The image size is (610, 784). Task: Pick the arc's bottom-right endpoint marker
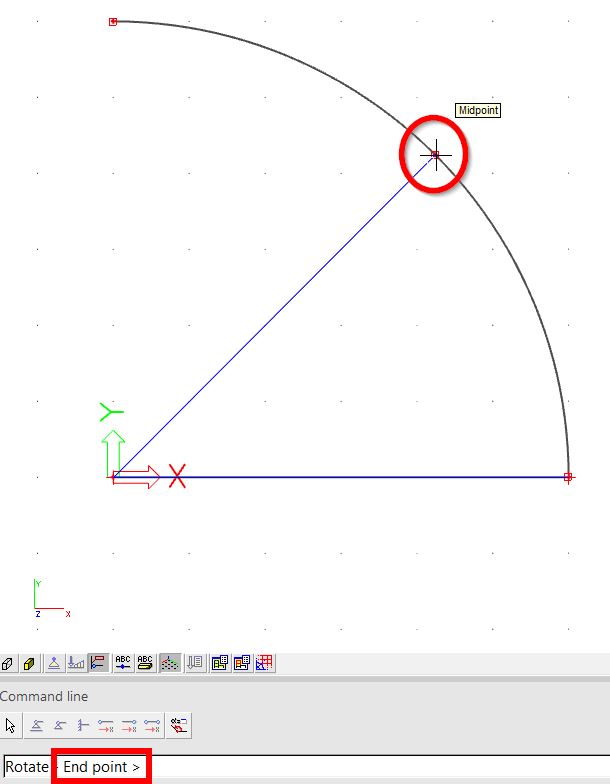[568, 476]
